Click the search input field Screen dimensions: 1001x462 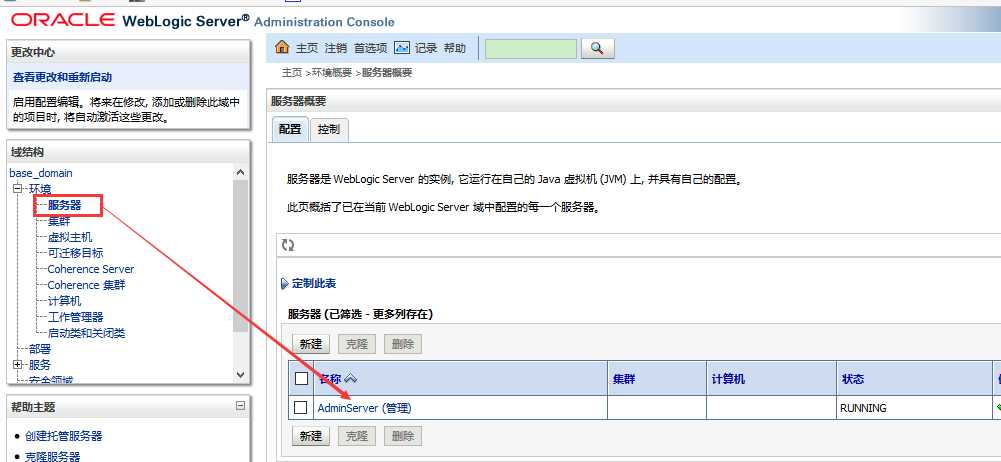[531, 48]
